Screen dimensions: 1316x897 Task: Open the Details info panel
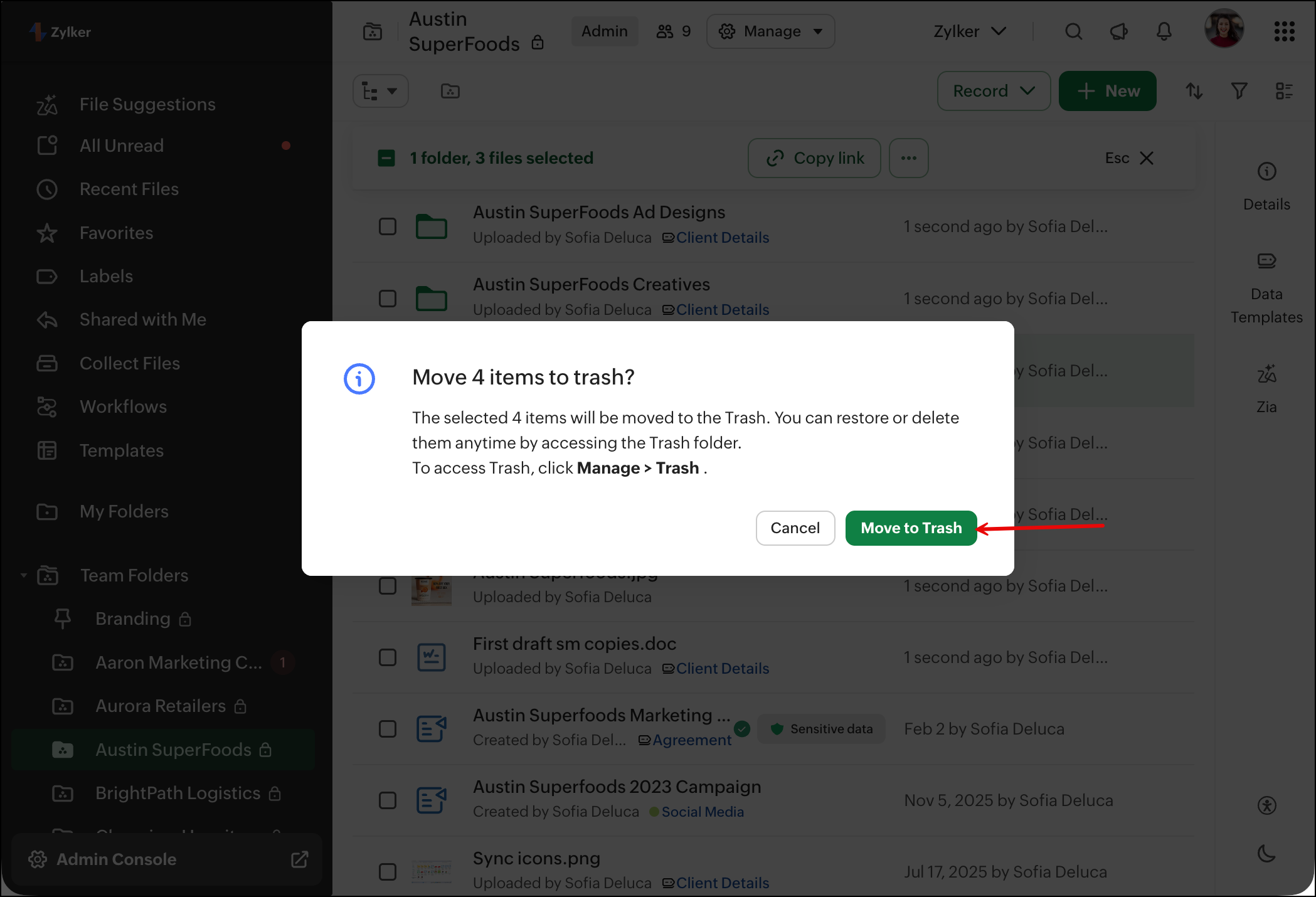click(x=1266, y=187)
